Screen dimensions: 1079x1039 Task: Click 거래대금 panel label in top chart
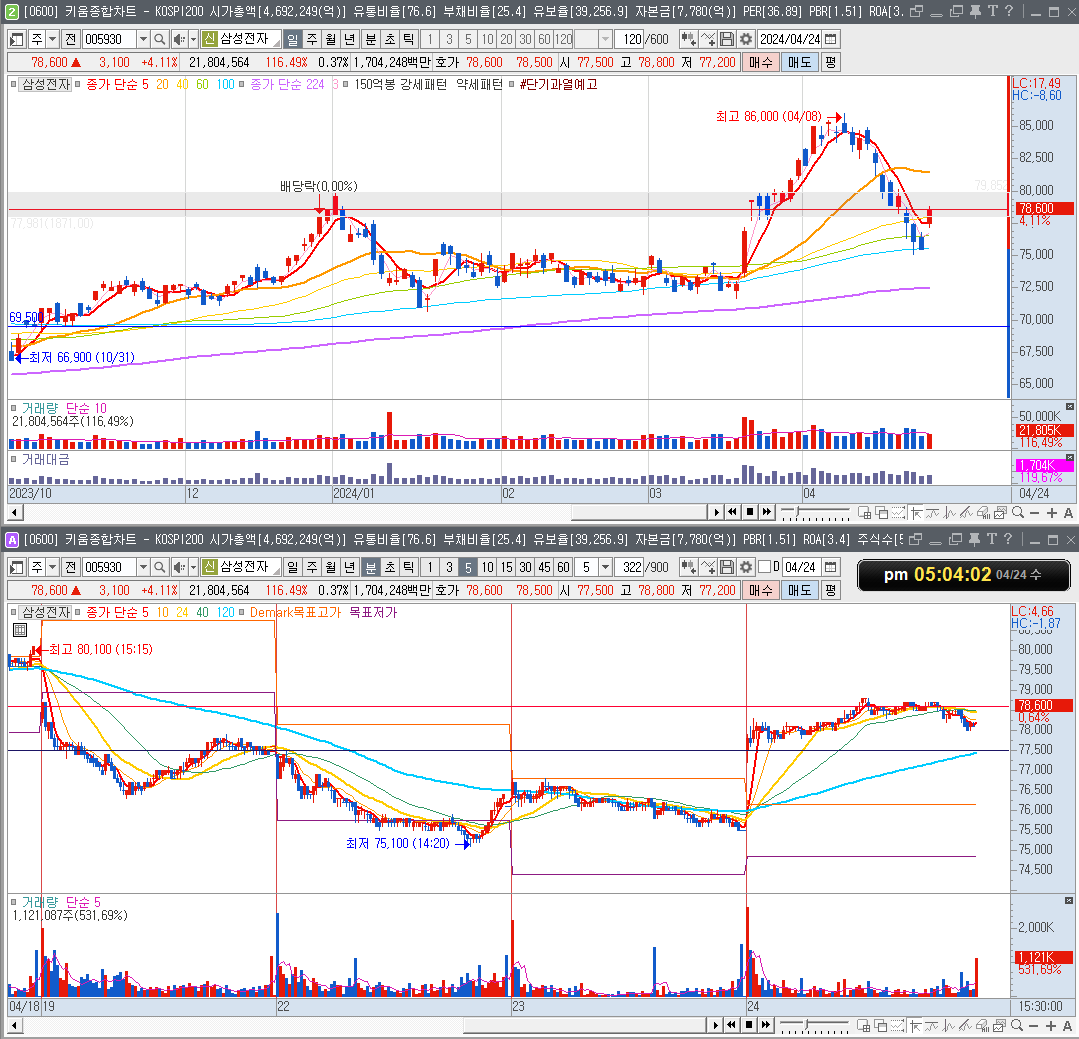pos(45,459)
